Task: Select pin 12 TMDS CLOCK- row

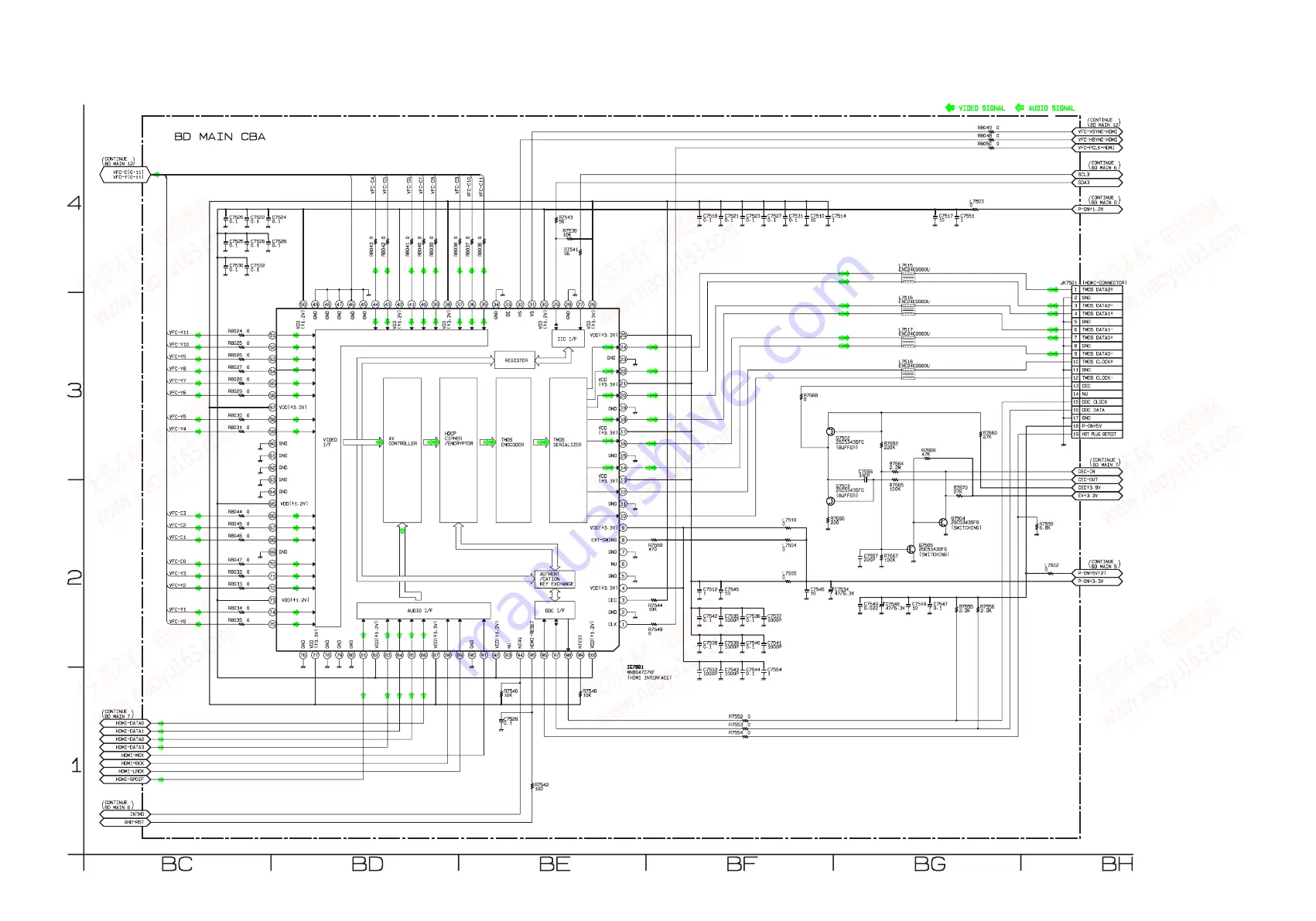Action: click(1097, 378)
